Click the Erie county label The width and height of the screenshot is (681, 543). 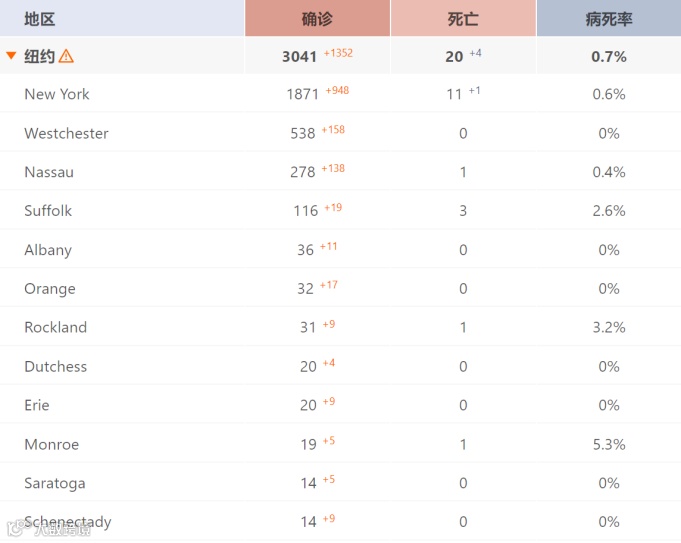[37, 405]
